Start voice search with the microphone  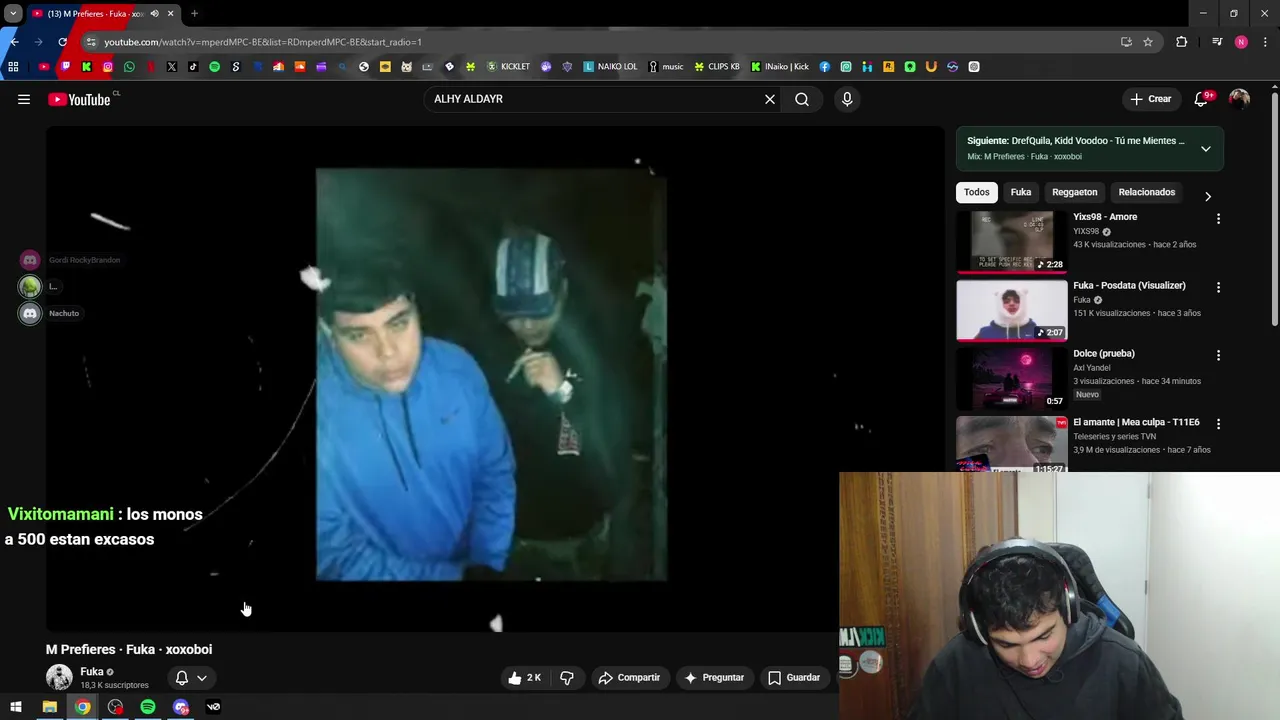(x=847, y=99)
